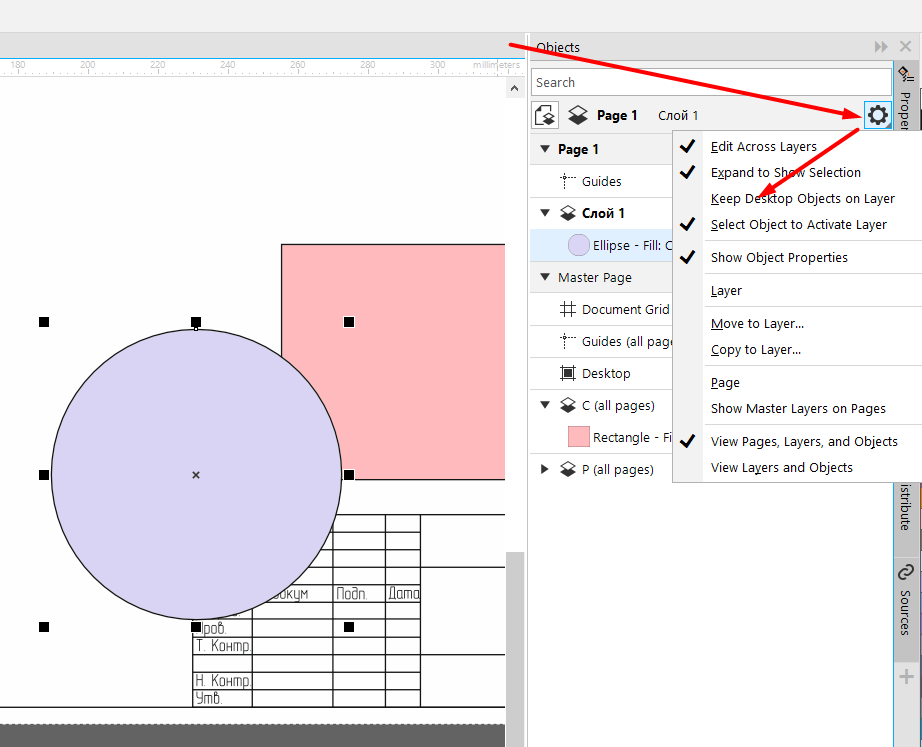The width and height of the screenshot is (922, 747).
Task: Uncheck Show Object Properties
Action: pyautogui.click(x=778, y=257)
